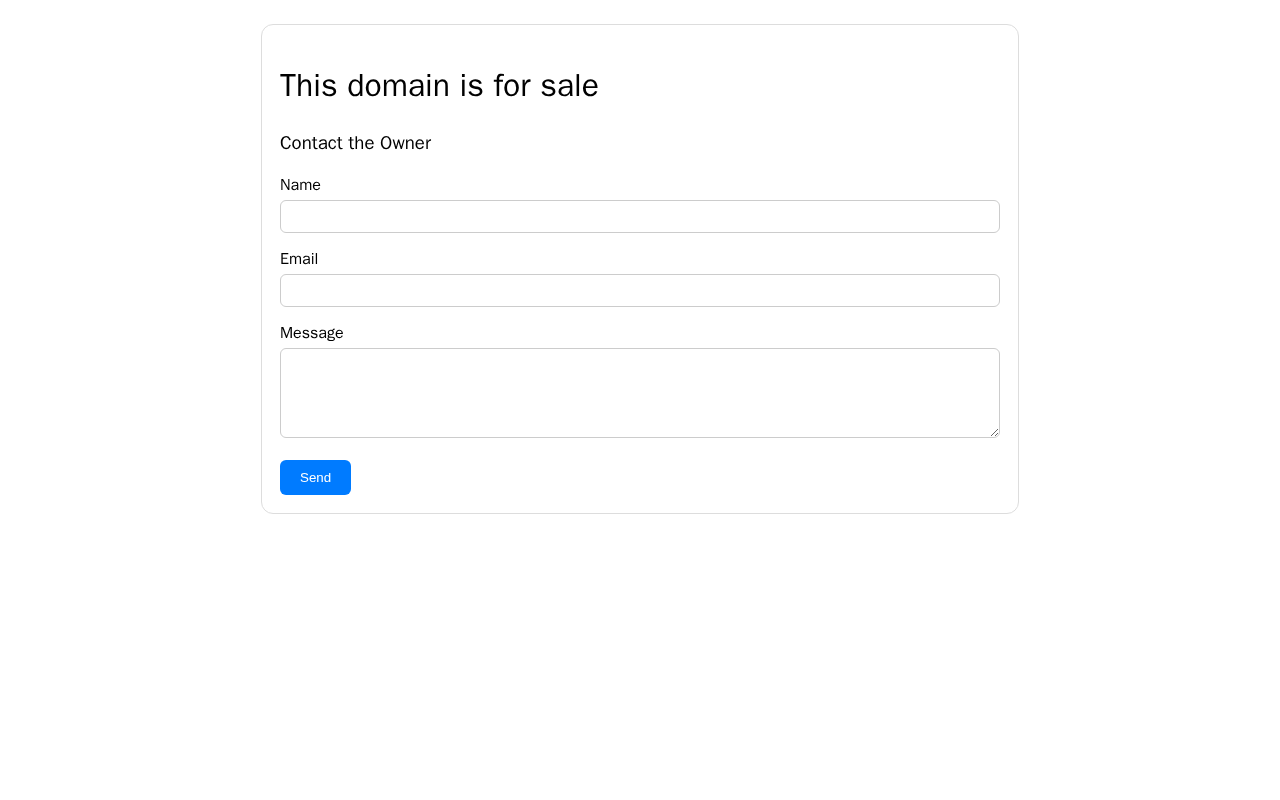The image size is (1280, 800).
Task: Submit the contact form with Send
Action: coord(315,478)
